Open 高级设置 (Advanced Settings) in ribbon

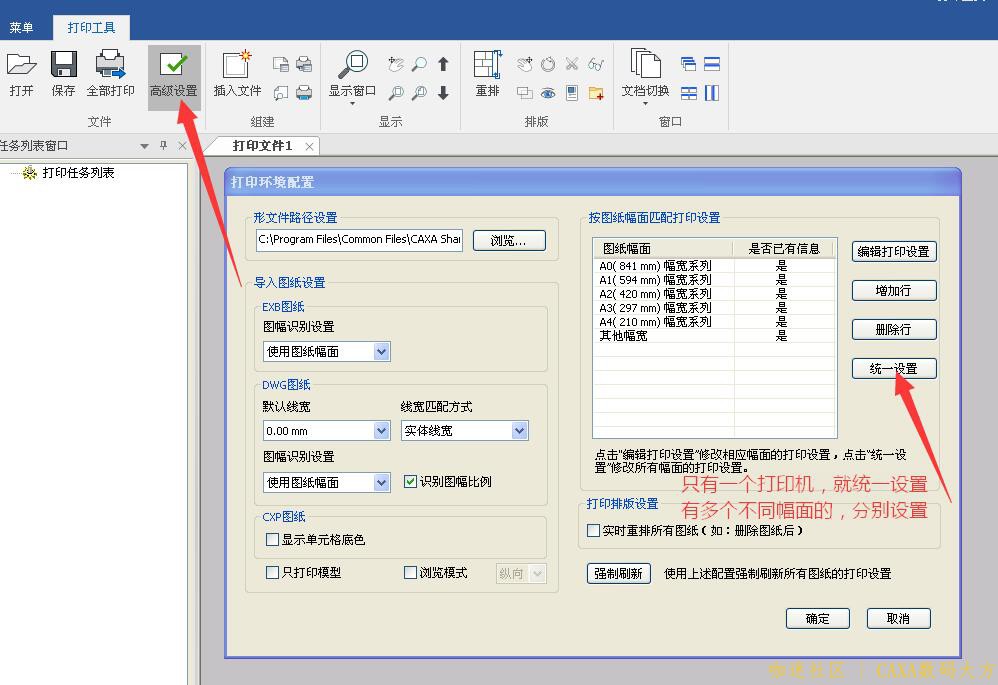174,66
